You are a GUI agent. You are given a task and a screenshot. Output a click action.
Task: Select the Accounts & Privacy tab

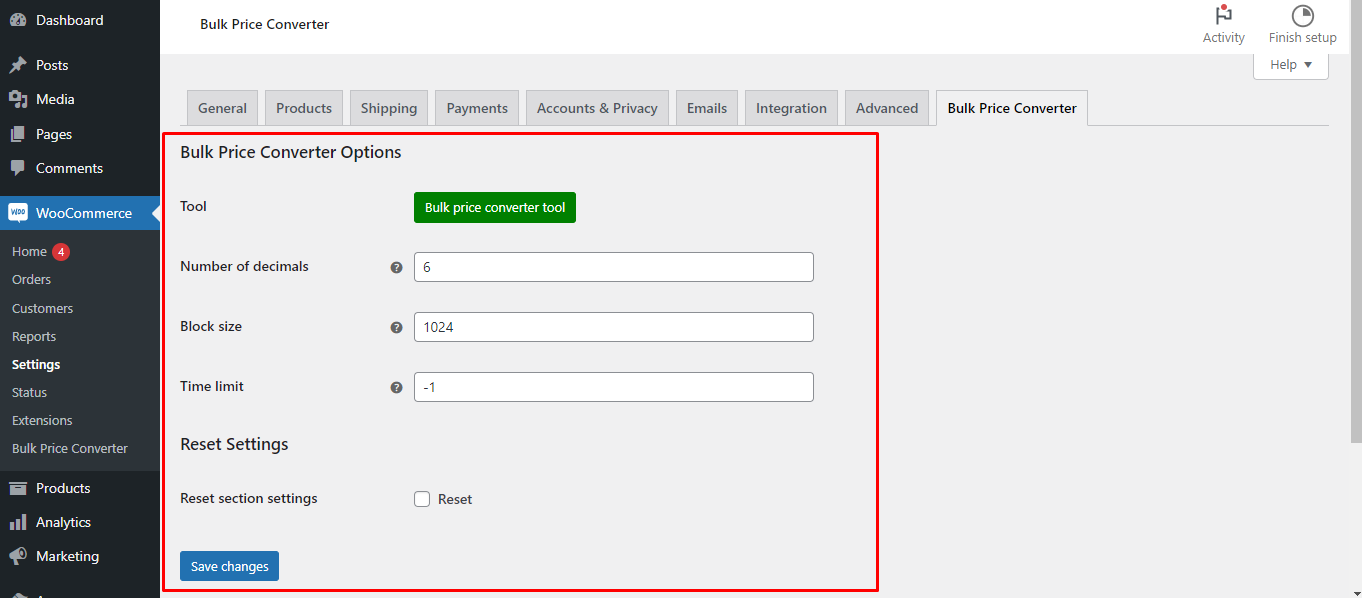click(x=597, y=108)
